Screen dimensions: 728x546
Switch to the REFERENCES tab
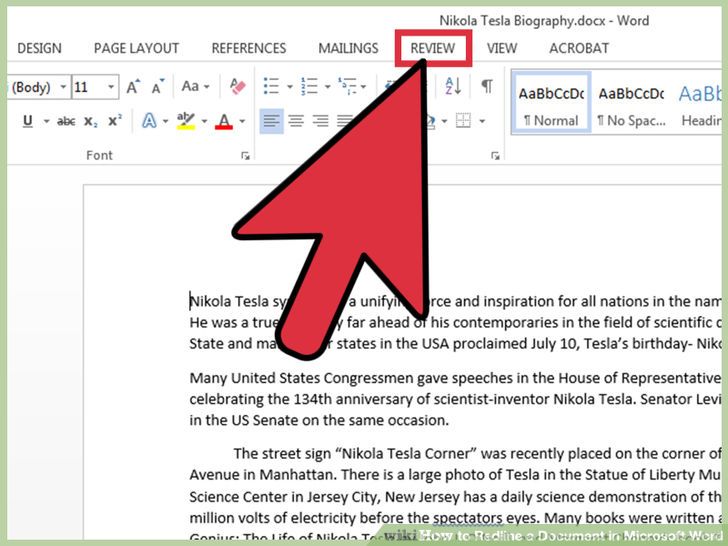click(248, 48)
